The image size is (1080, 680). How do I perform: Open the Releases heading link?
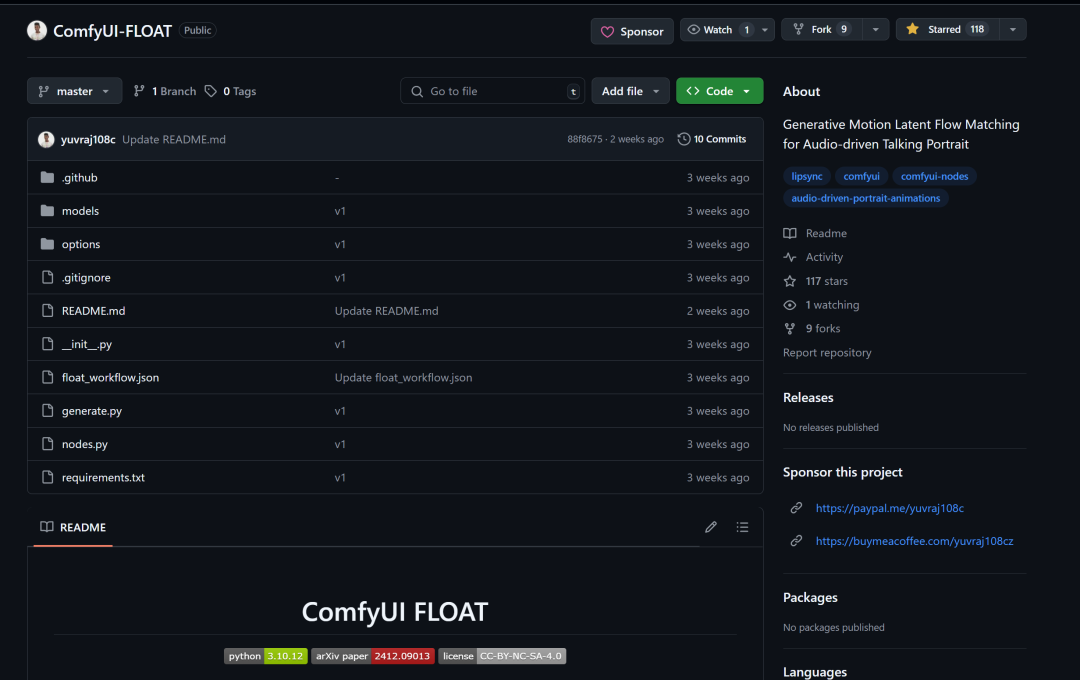click(808, 398)
